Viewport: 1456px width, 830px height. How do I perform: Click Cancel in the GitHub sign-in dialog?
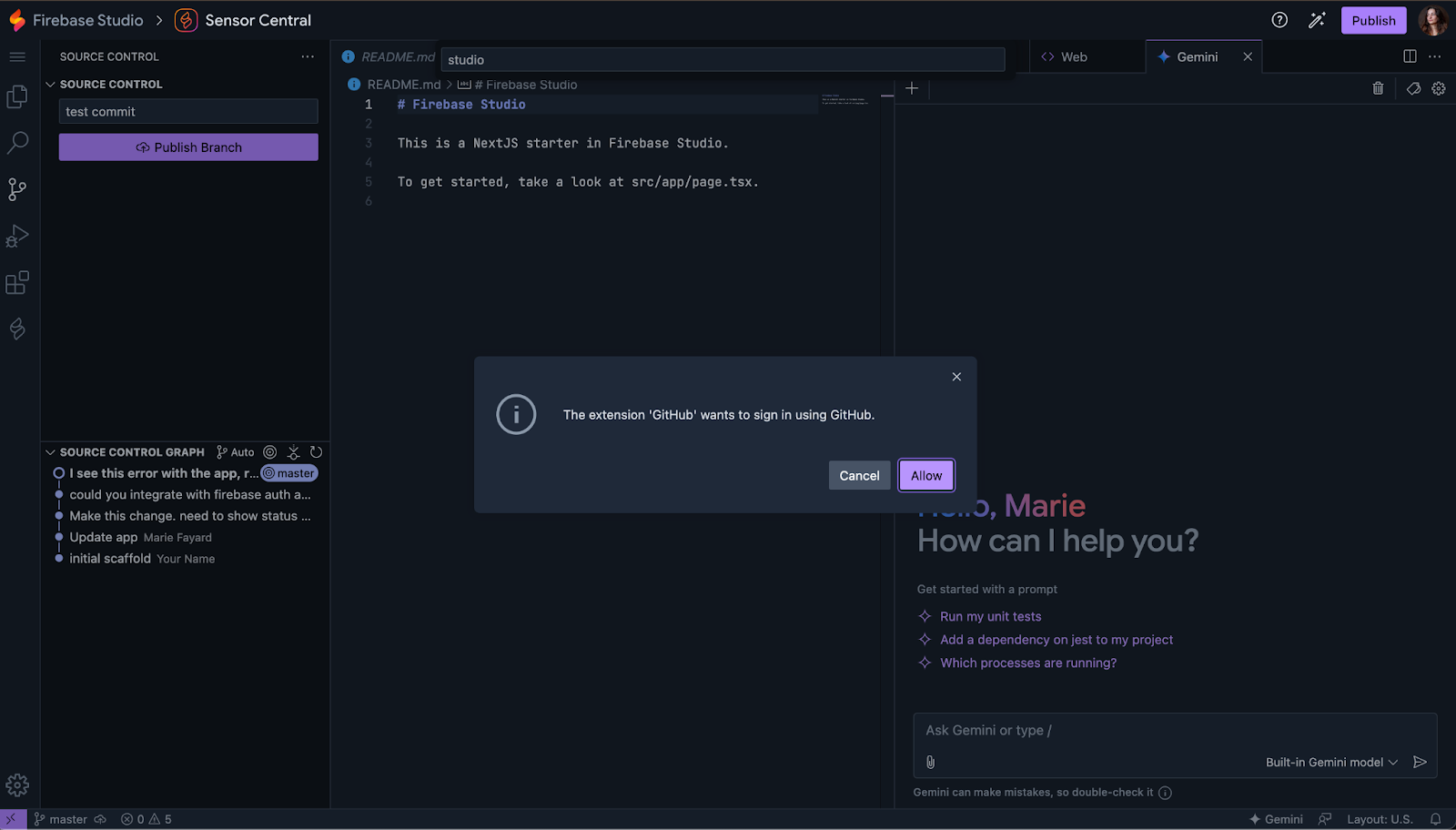tap(859, 475)
